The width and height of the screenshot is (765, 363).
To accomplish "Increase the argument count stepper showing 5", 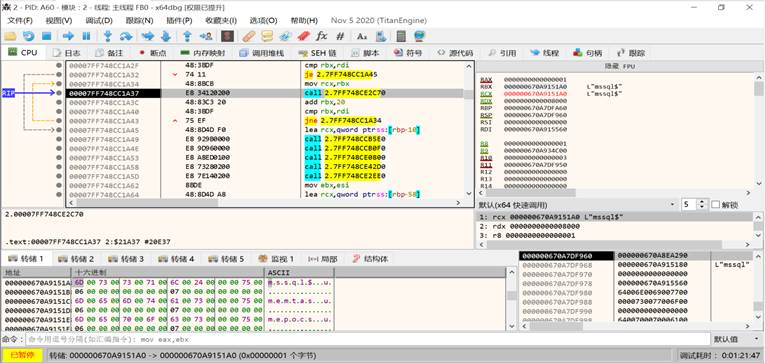I will pos(702,202).
